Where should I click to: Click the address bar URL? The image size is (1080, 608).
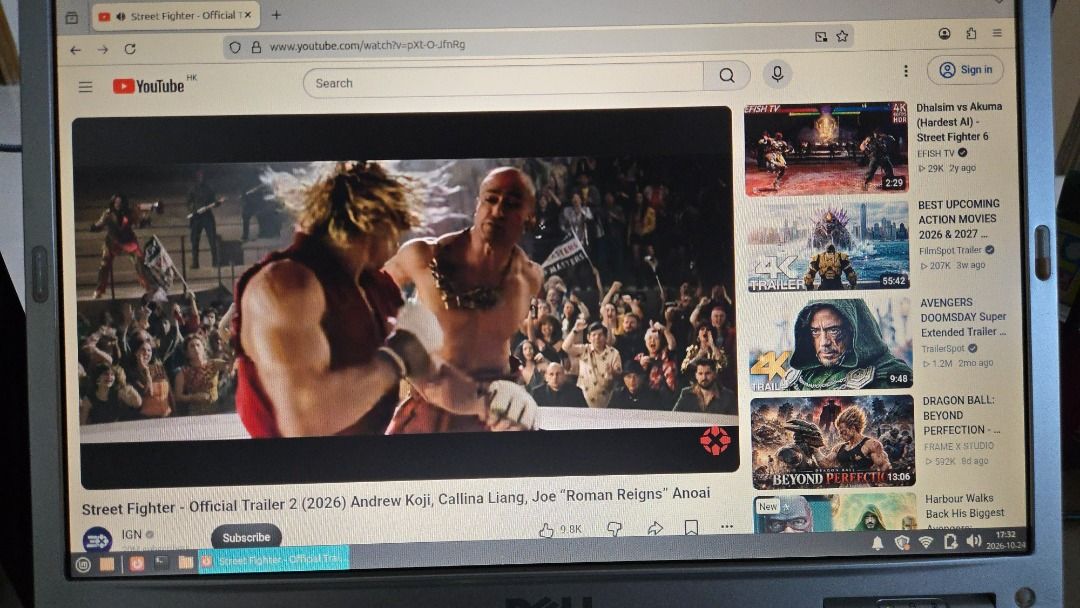tap(367, 45)
